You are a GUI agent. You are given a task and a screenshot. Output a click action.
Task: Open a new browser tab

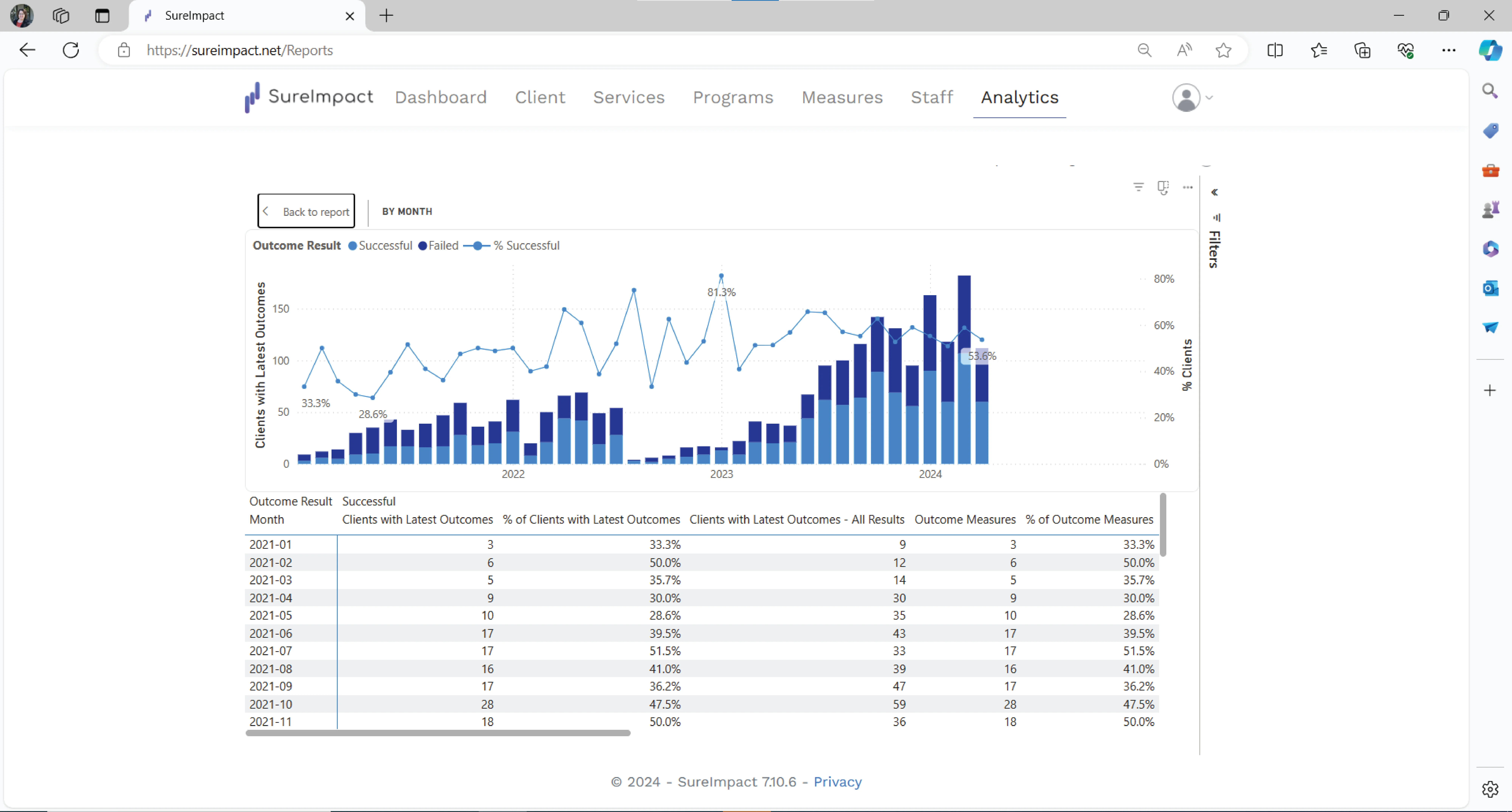point(386,16)
